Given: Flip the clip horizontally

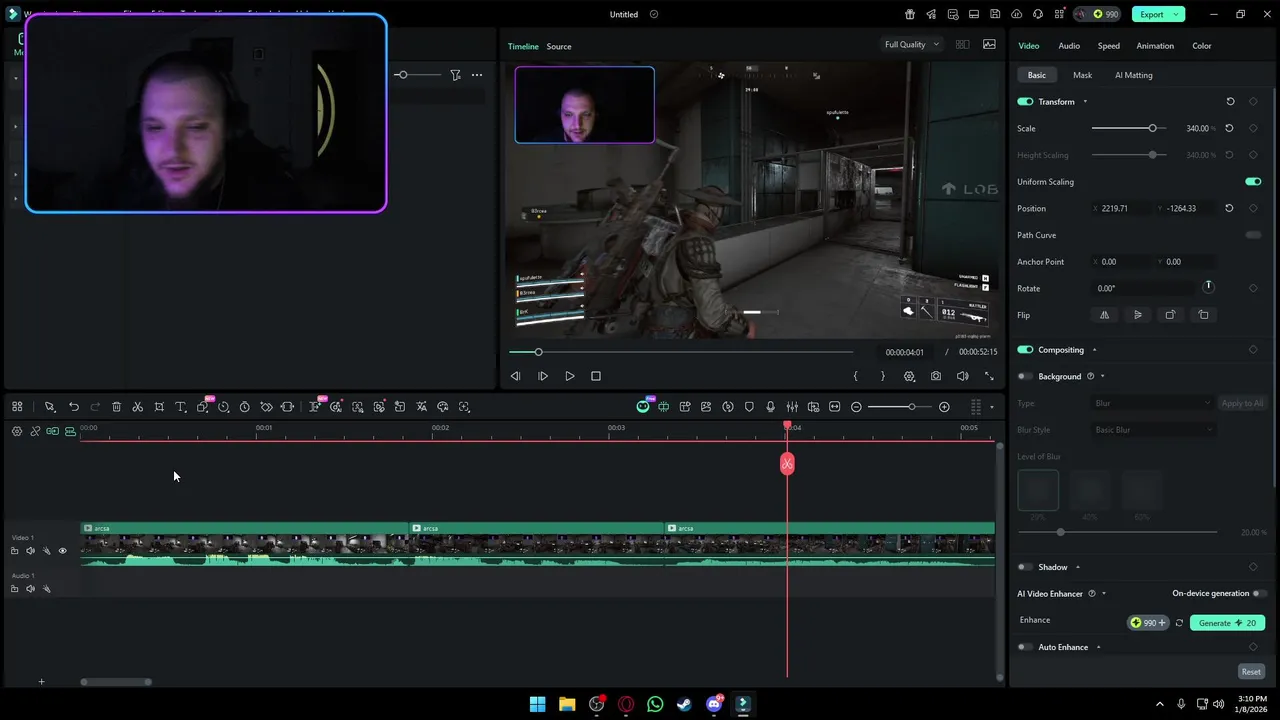Looking at the screenshot, I should coord(1104,315).
